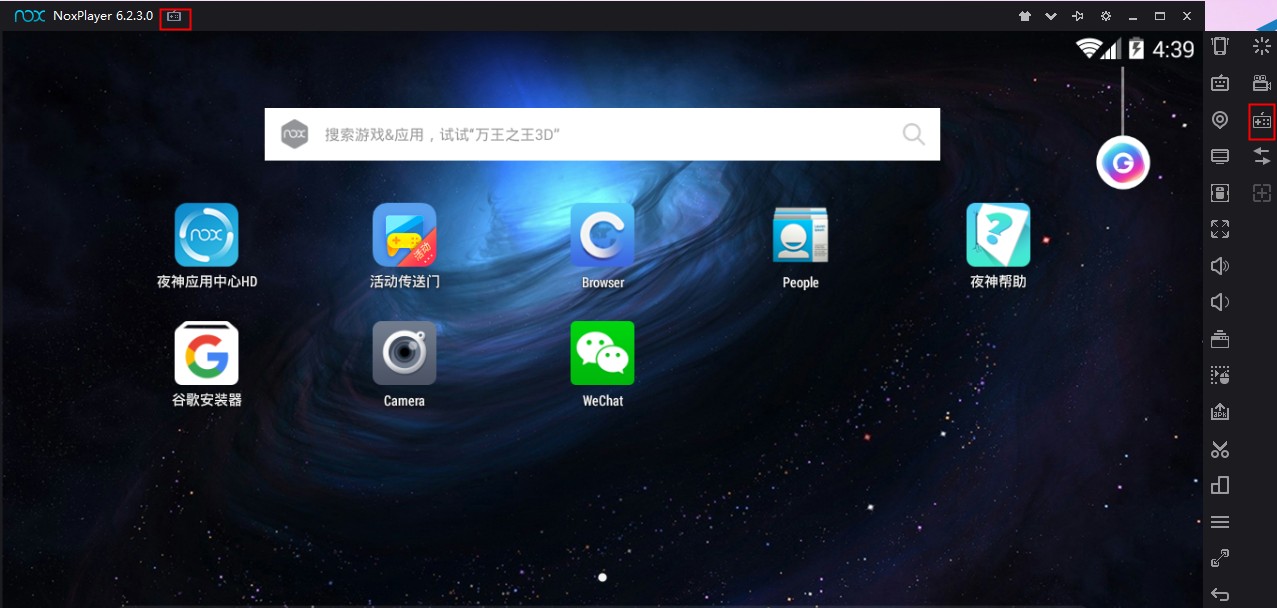Click the spinning loader icon in sidebar
This screenshot has width=1277, height=608.
point(1262,46)
